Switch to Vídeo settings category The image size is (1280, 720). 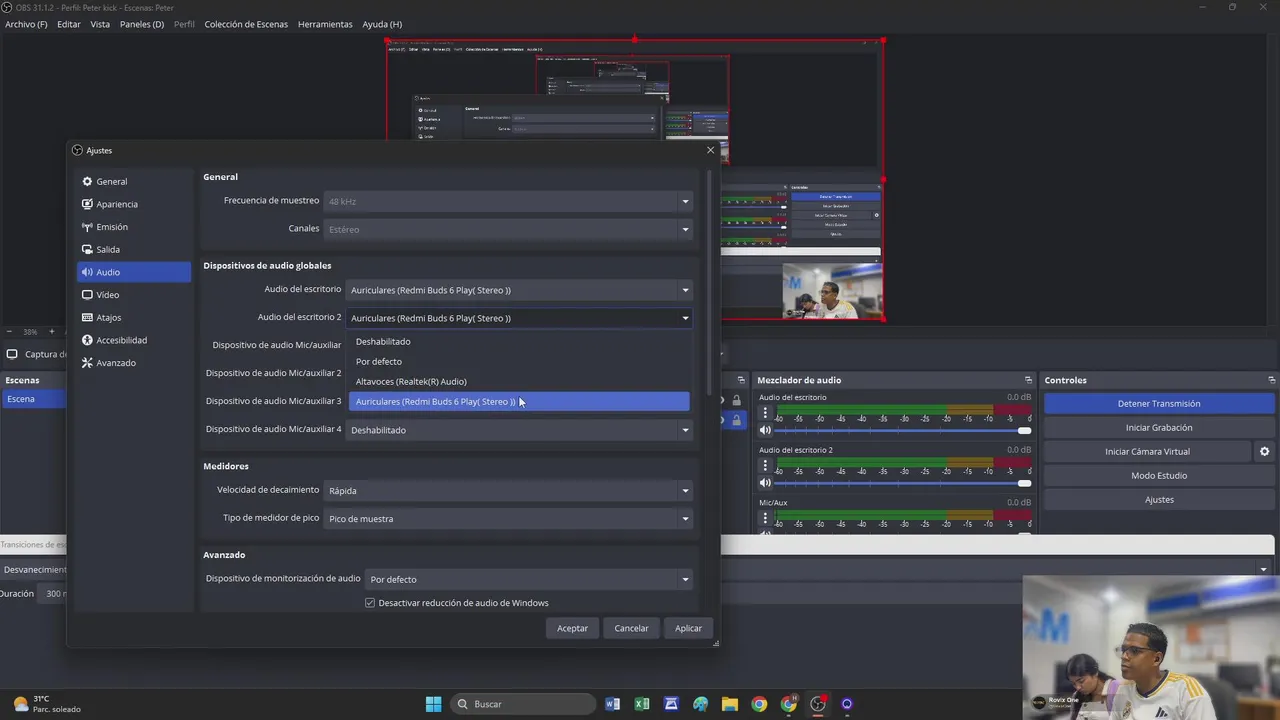133,295
